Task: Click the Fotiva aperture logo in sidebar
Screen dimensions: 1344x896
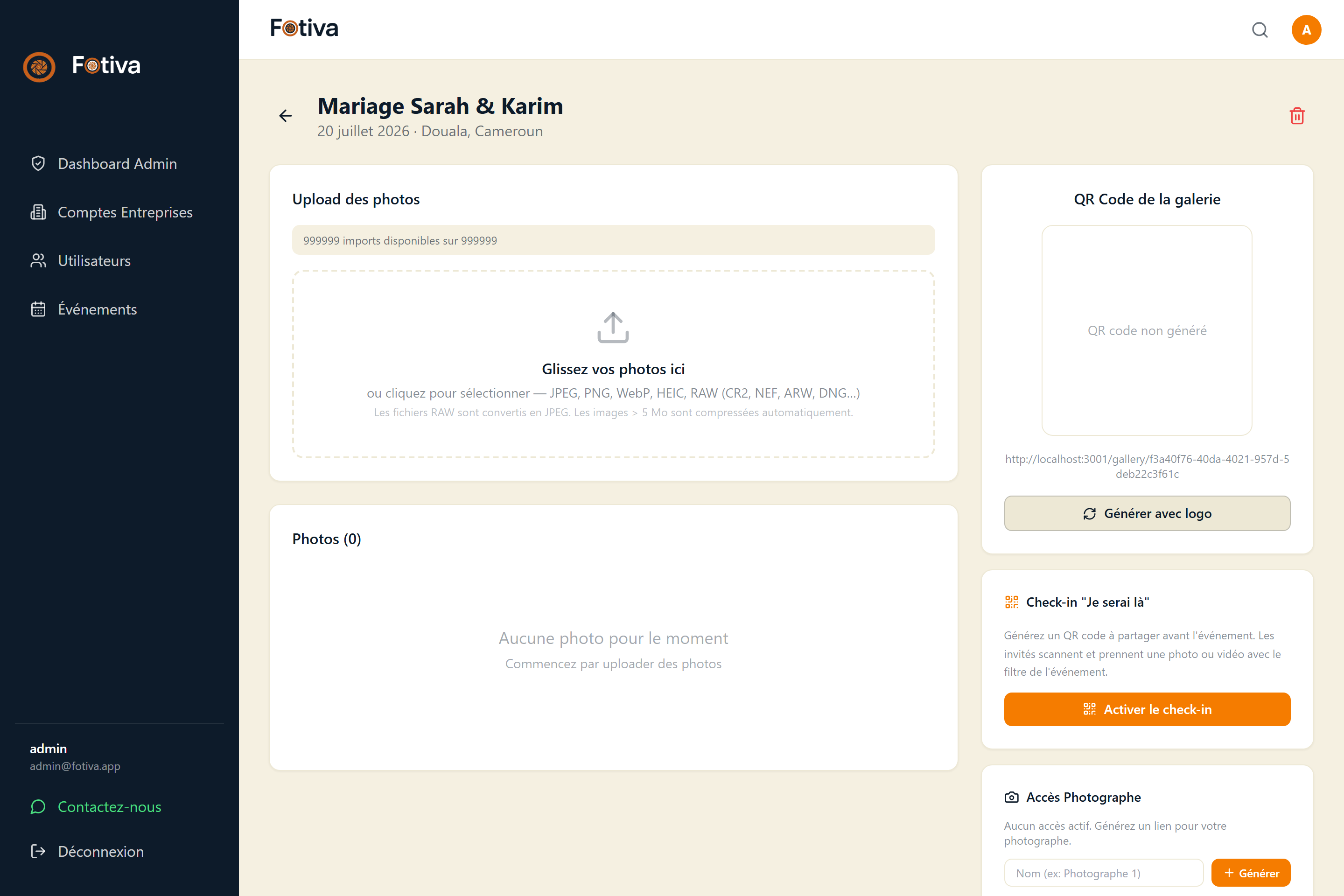Action: [x=39, y=67]
